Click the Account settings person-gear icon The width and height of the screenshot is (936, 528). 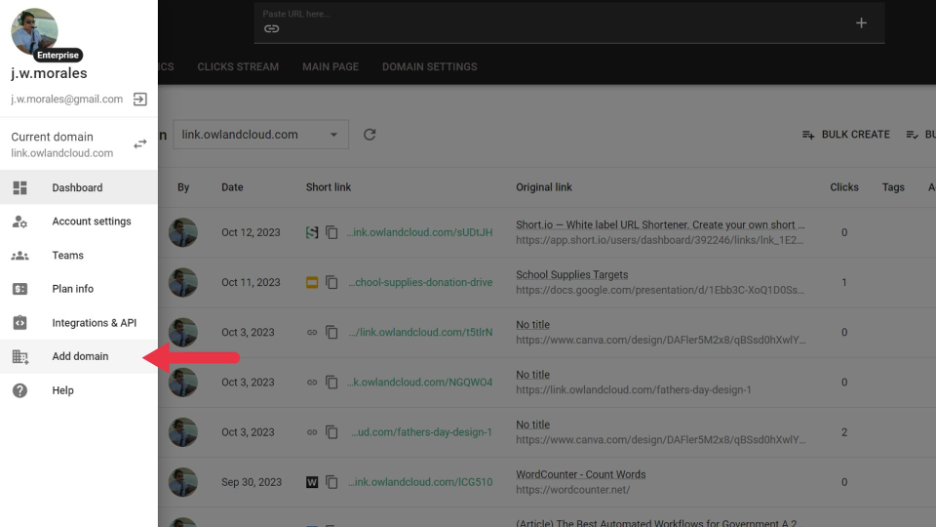click(x=20, y=222)
